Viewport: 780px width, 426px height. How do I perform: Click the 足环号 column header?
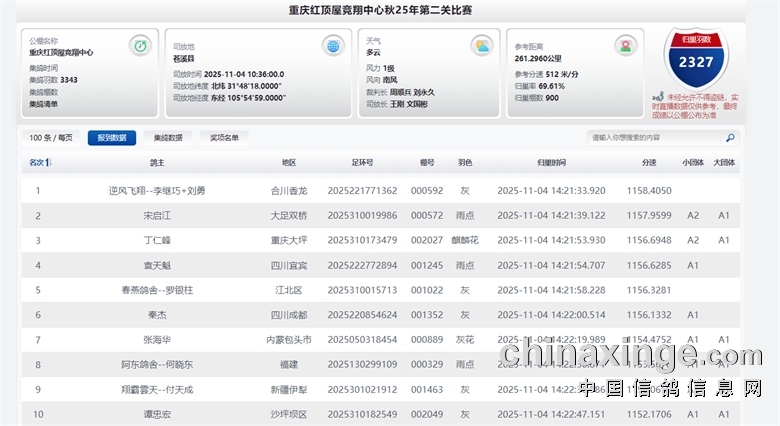[x=361, y=162]
